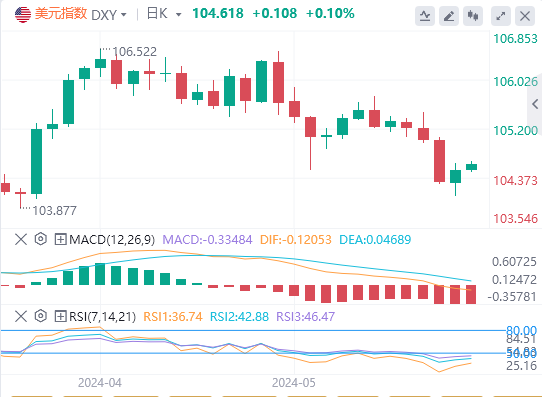This screenshot has height=397, width=542.
Task: Remove the MACD indicator panel
Action: click(21, 239)
